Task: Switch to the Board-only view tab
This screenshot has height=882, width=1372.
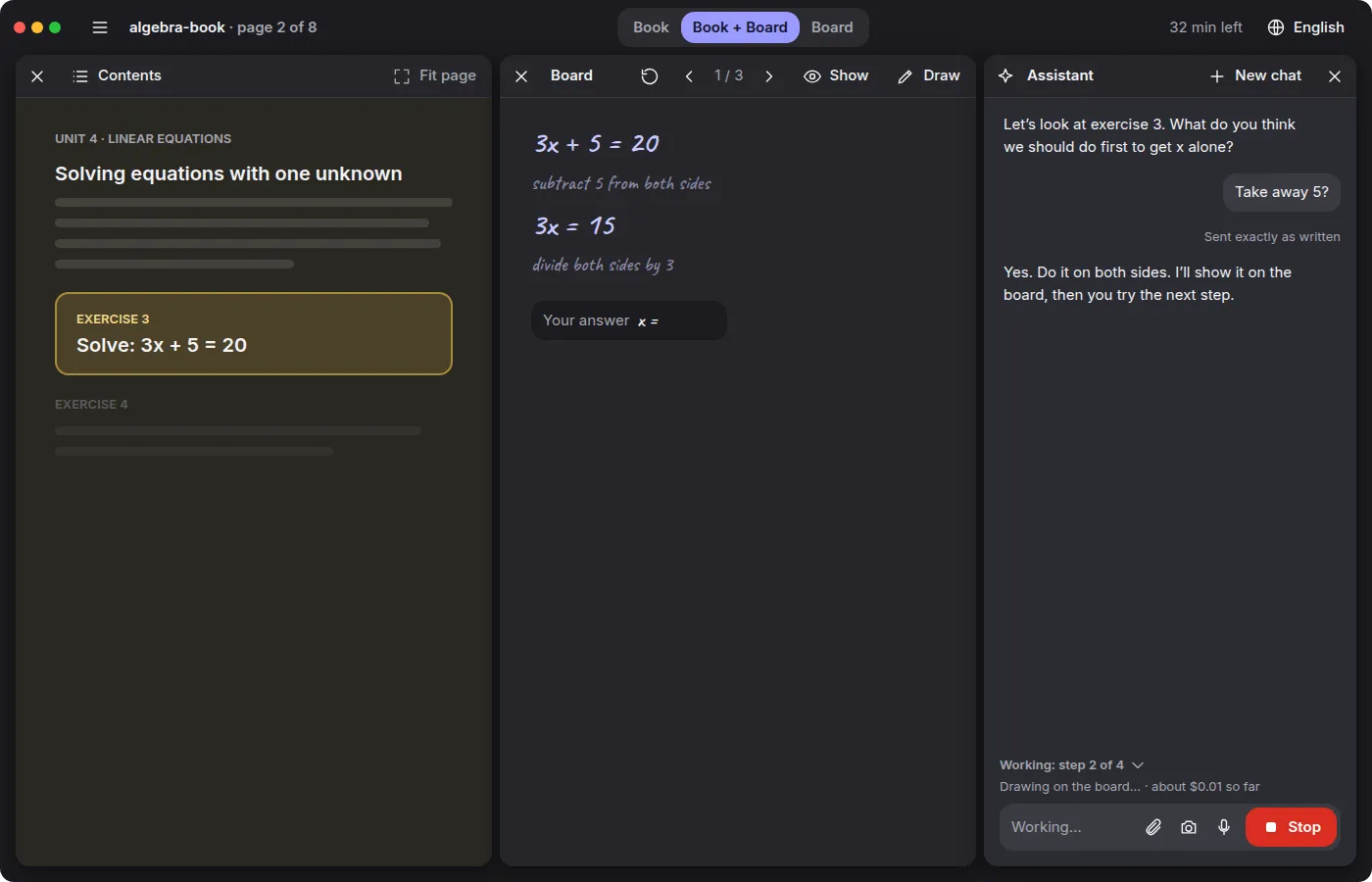Action: click(832, 27)
